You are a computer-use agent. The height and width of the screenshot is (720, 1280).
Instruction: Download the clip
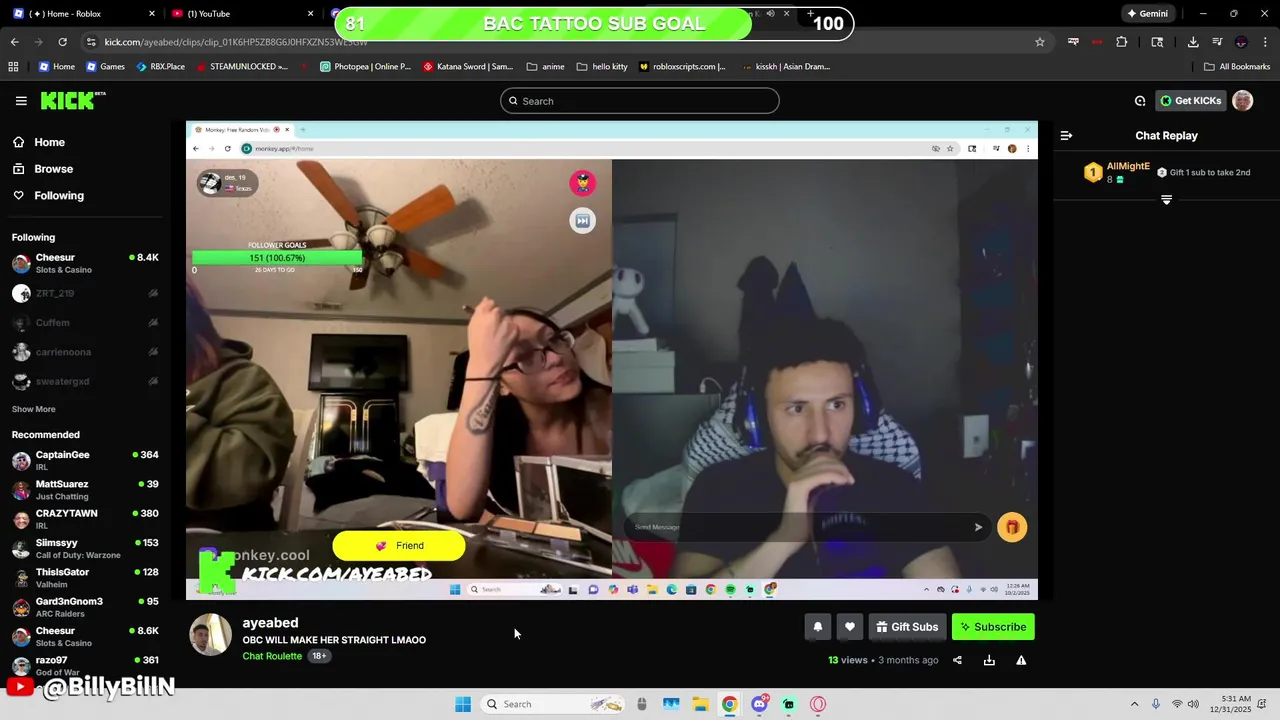pos(989,660)
